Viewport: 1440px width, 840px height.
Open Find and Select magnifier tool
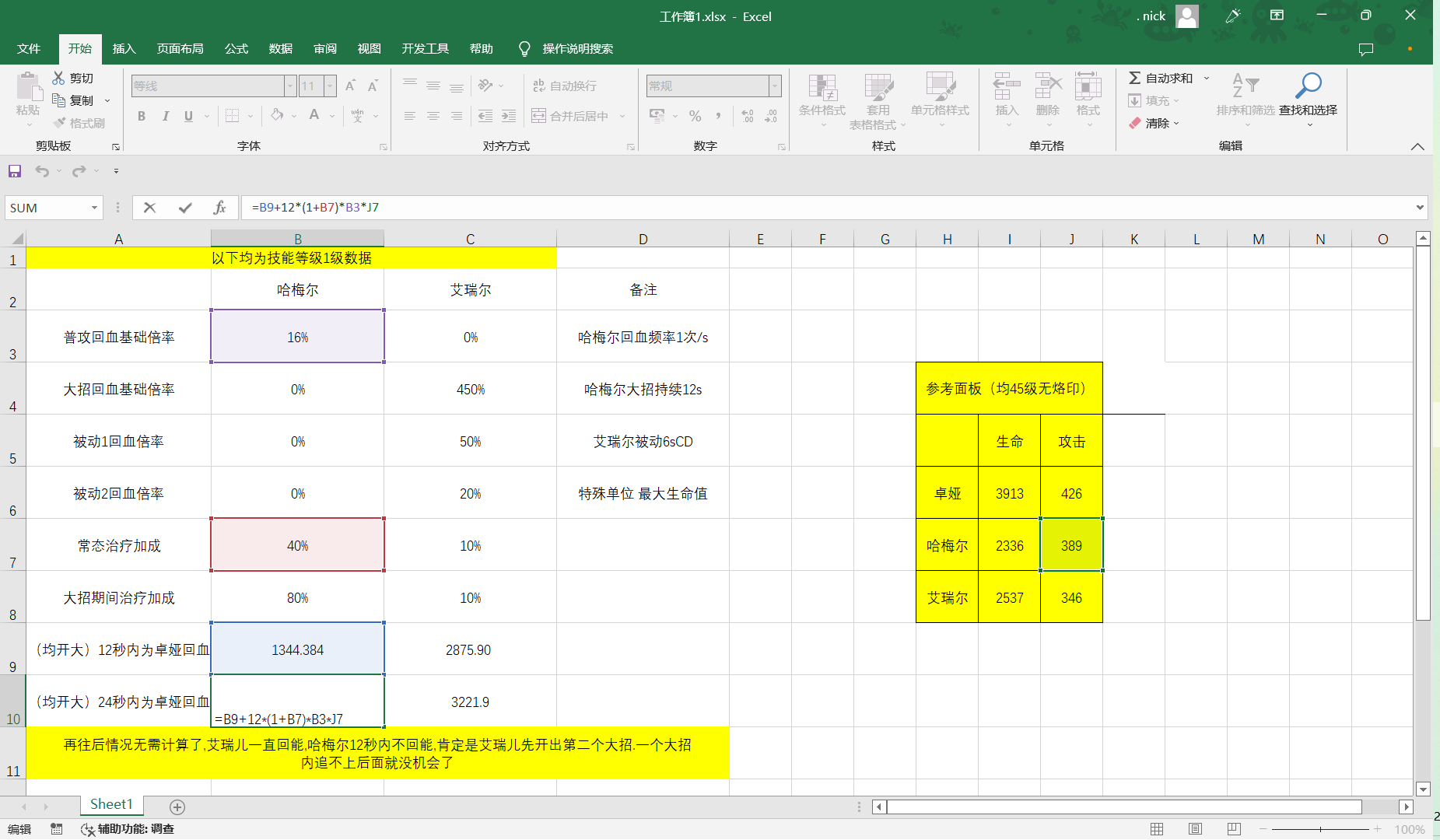[1308, 86]
